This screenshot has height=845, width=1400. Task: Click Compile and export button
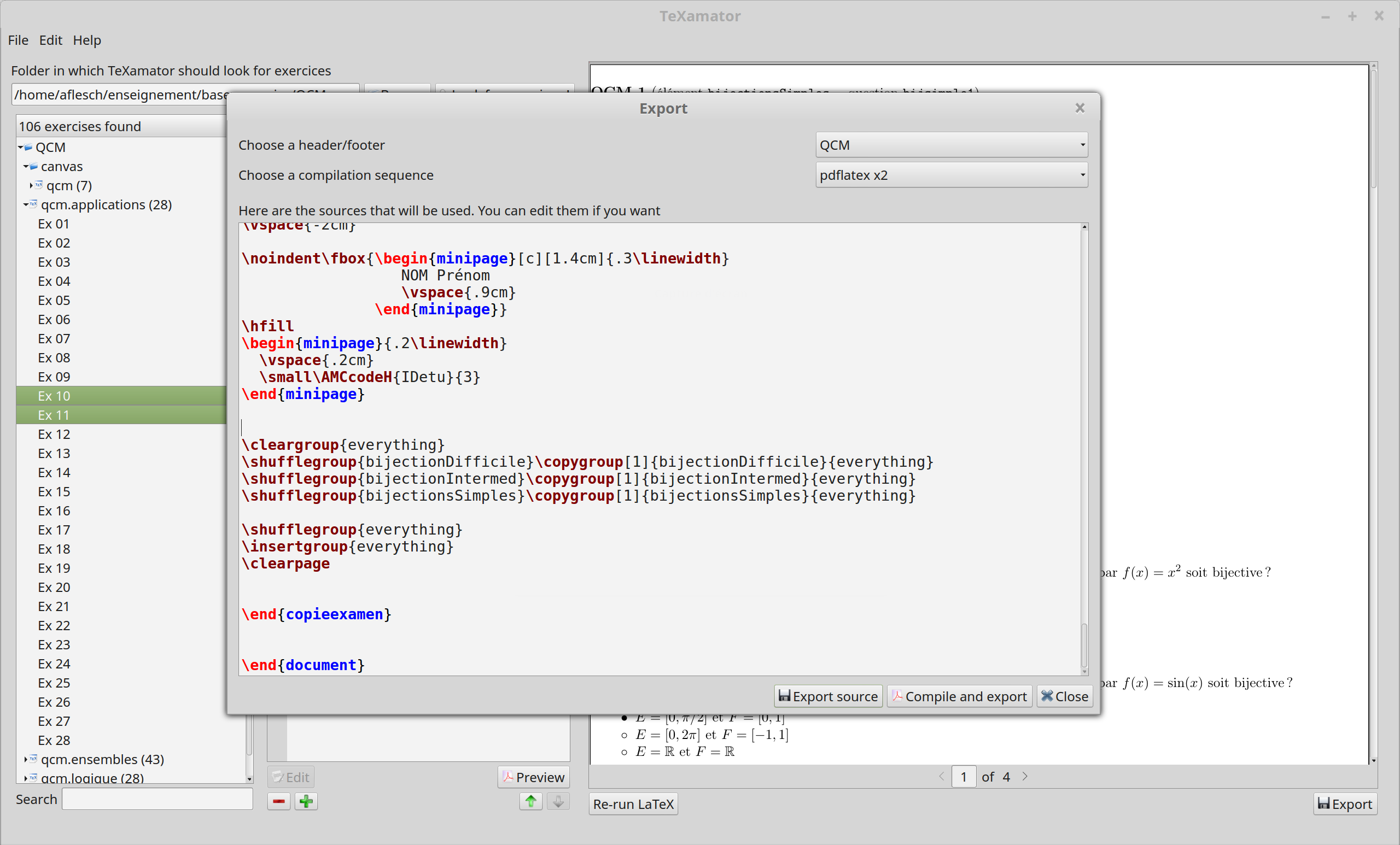click(x=959, y=696)
